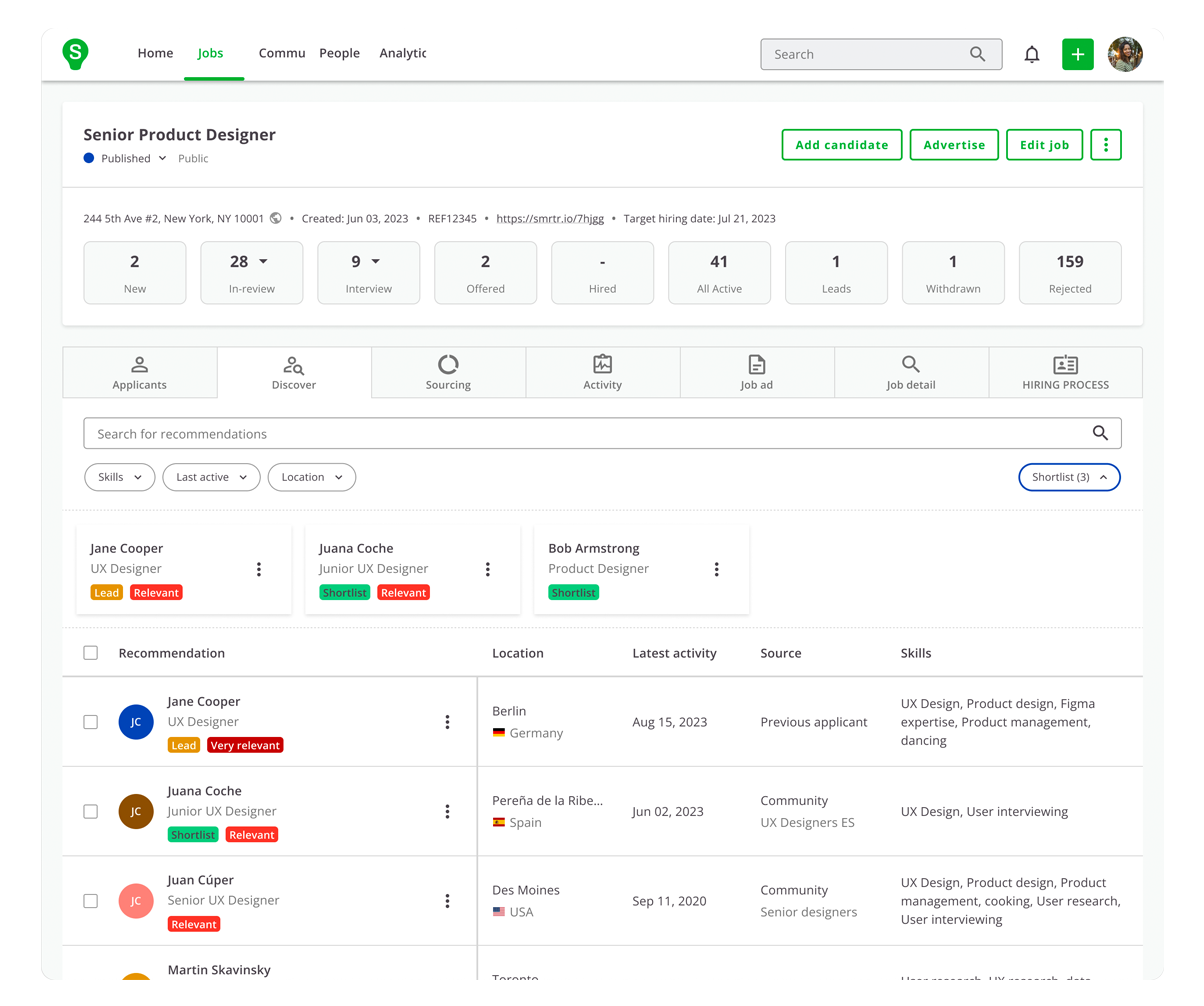Open the Last active filter dropdown
The width and height of the screenshot is (1204, 1006).
(x=211, y=478)
